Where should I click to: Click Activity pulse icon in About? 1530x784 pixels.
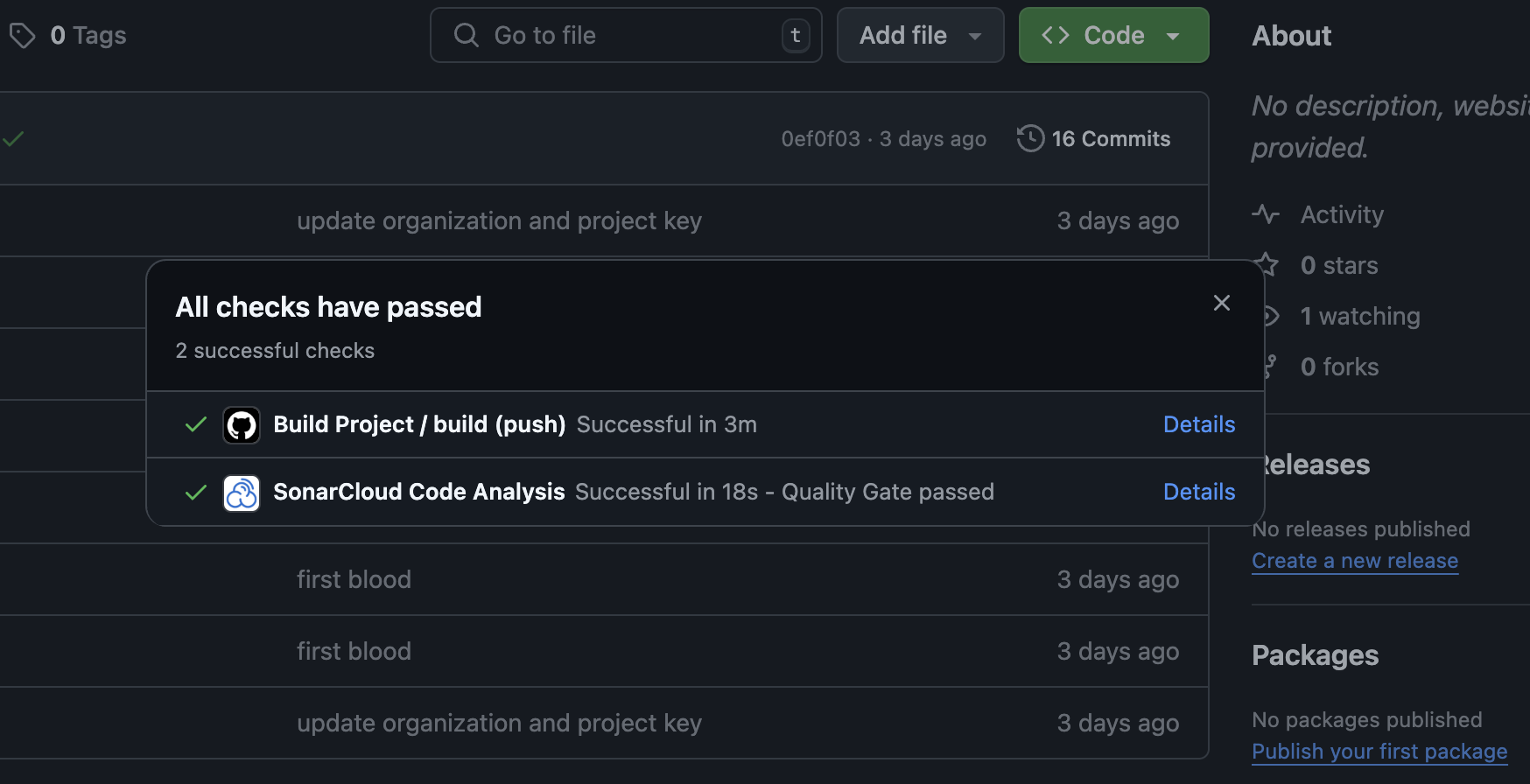[x=1266, y=214]
